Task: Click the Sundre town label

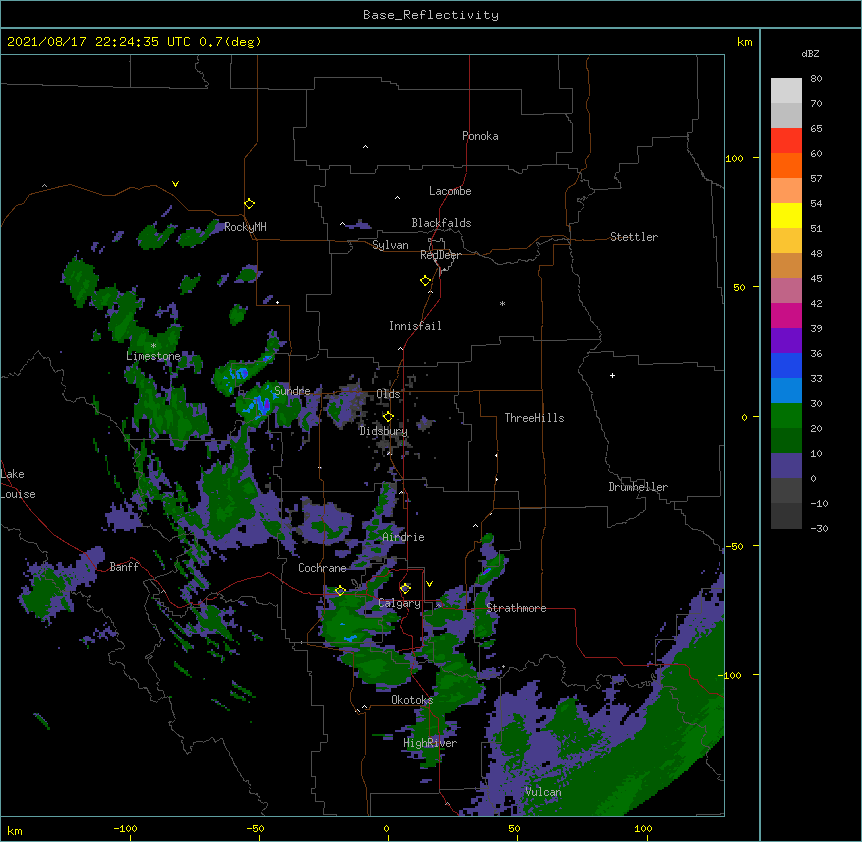Action: [292, 391]
